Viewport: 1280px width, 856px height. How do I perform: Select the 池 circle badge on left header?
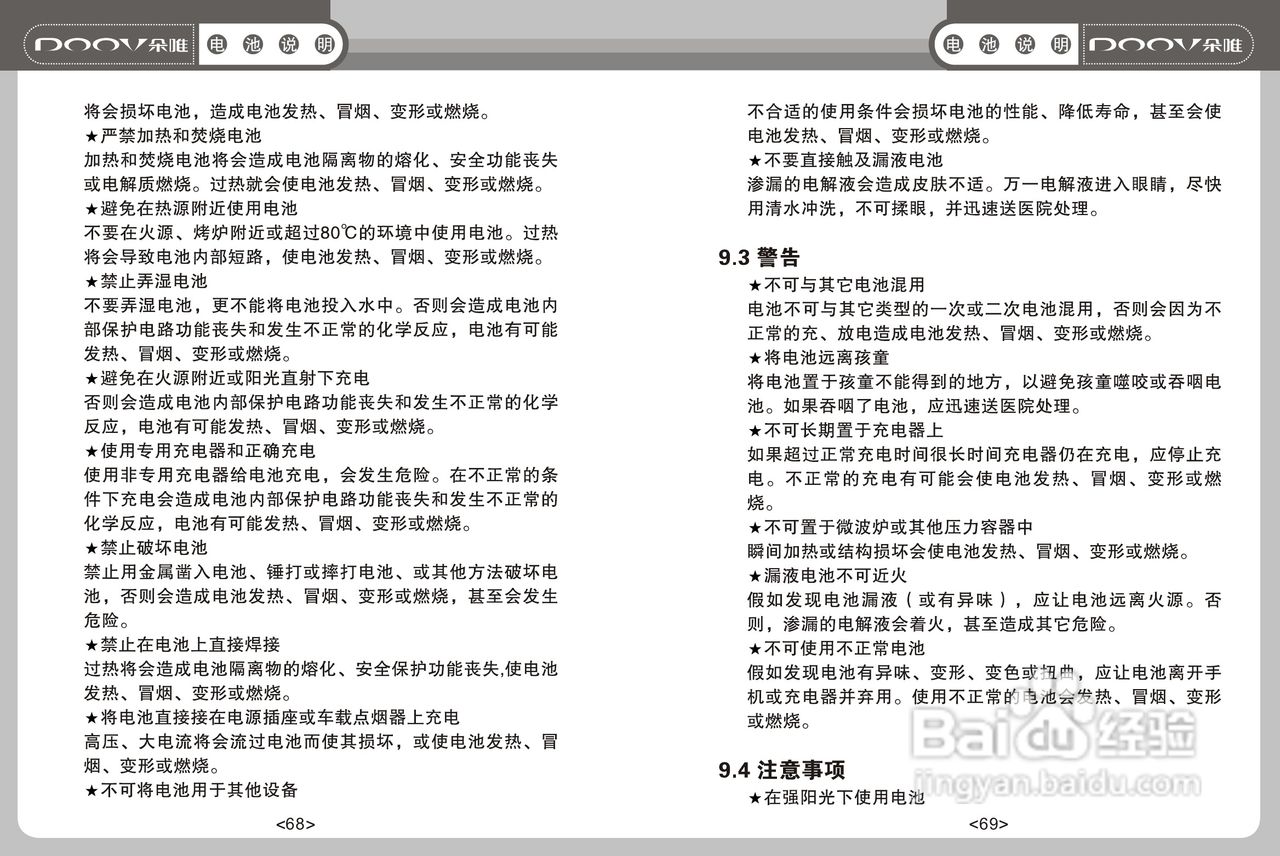pyautogui.click(x=253, y=43)
